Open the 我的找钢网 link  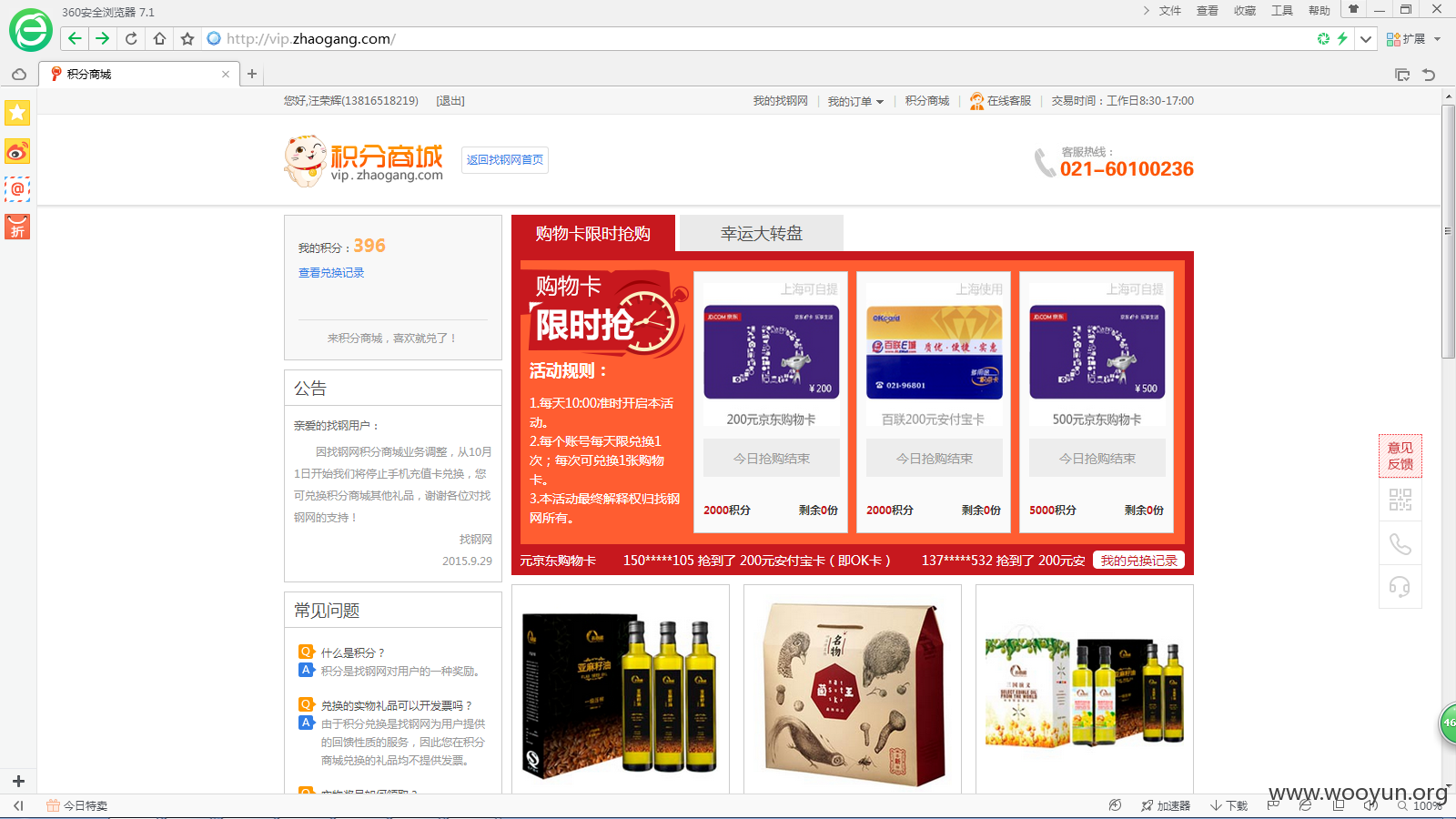pos(780,101)
